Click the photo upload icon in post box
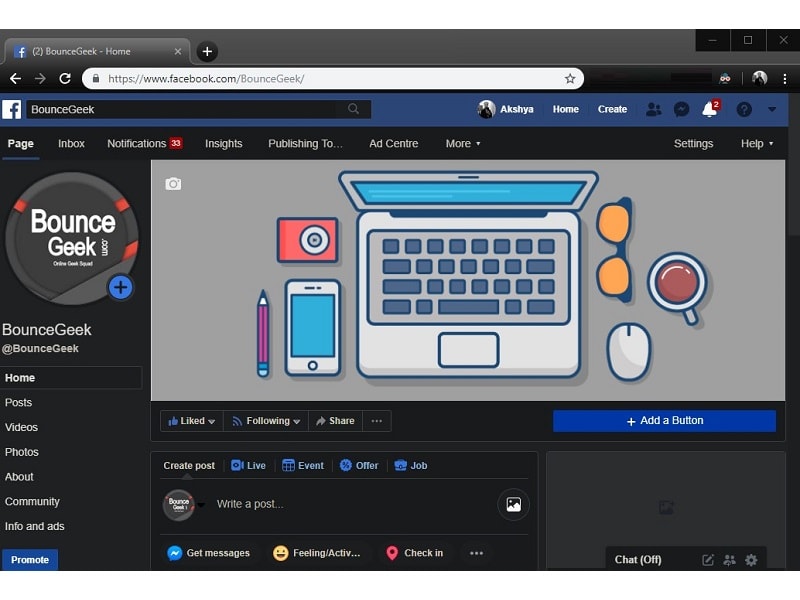The height and width of the screenshot is (600, 800). click(513, 504)
